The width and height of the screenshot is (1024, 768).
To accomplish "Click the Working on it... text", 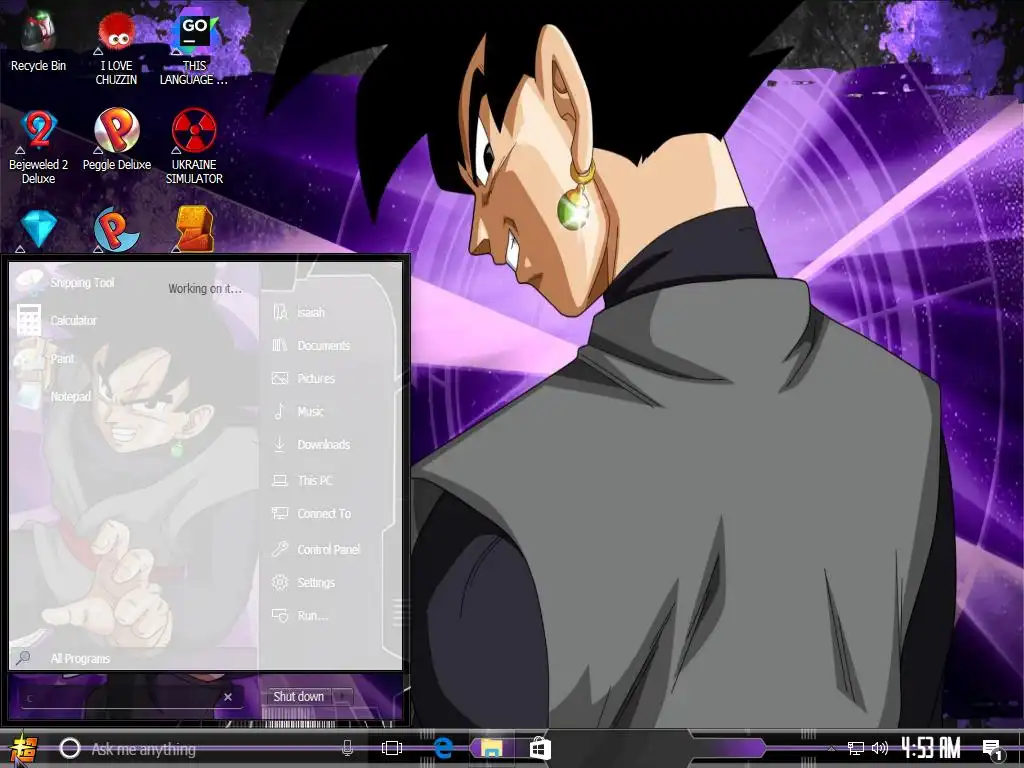I will (x=204, y=289).
